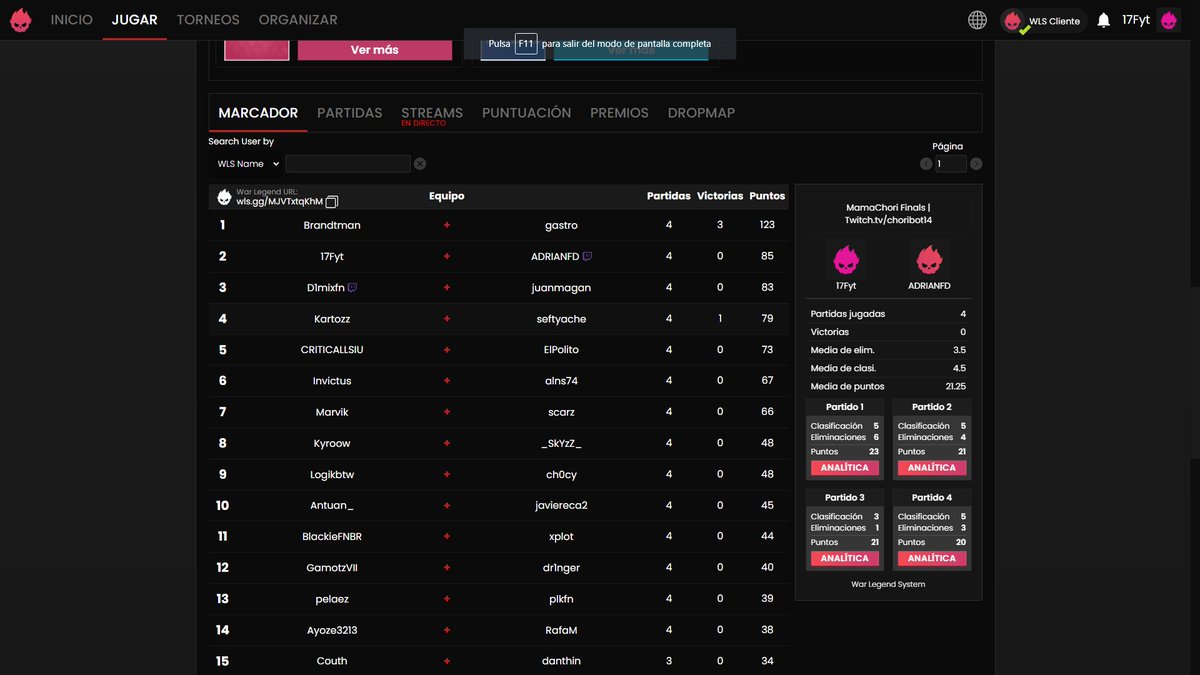The width and height of the screenshot is (1200, 675).
Task: Click 17Fyt's avatar in team panel
Action: 846,261
